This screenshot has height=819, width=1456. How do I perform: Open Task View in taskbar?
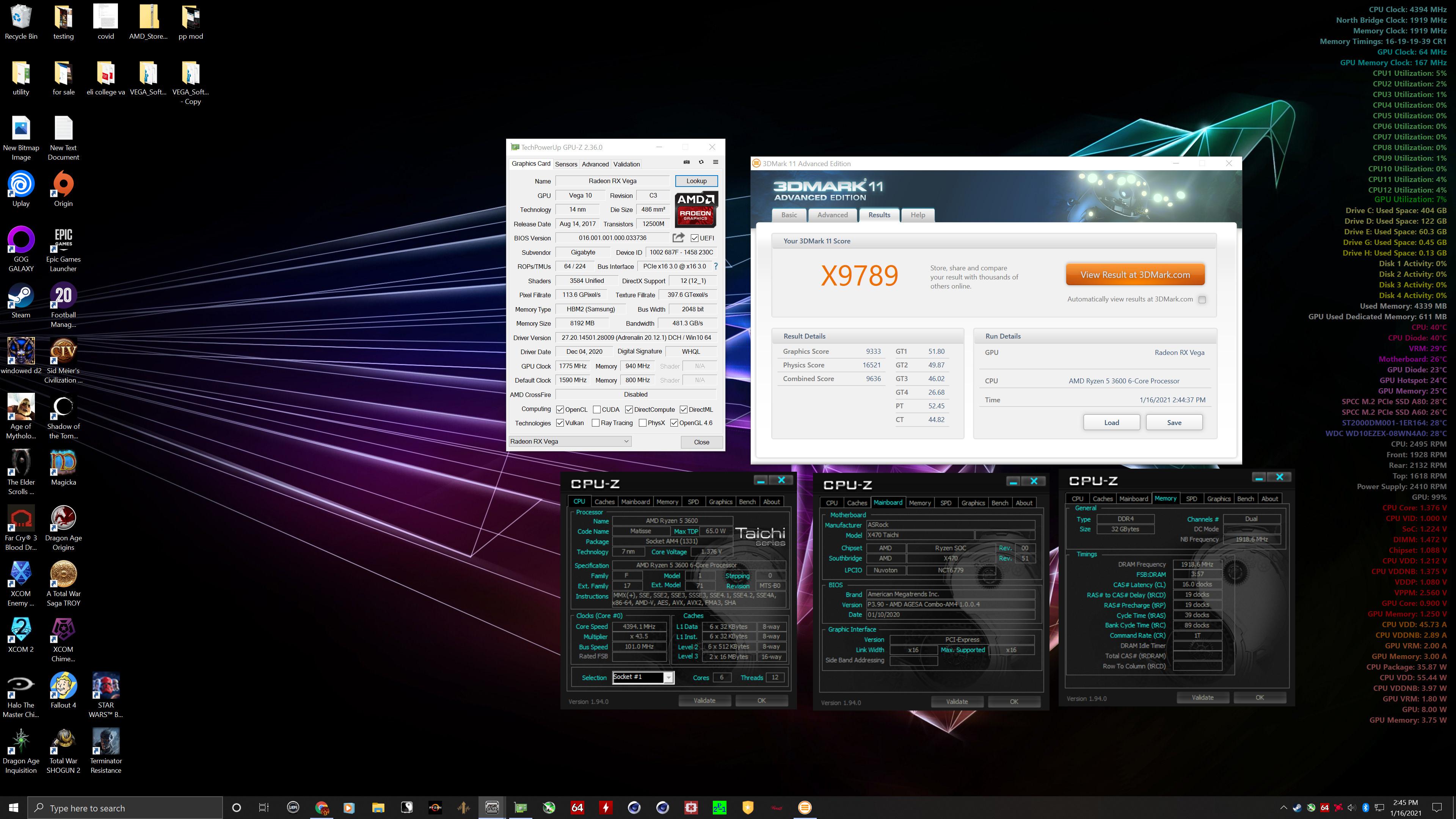[x=264, y=808]
